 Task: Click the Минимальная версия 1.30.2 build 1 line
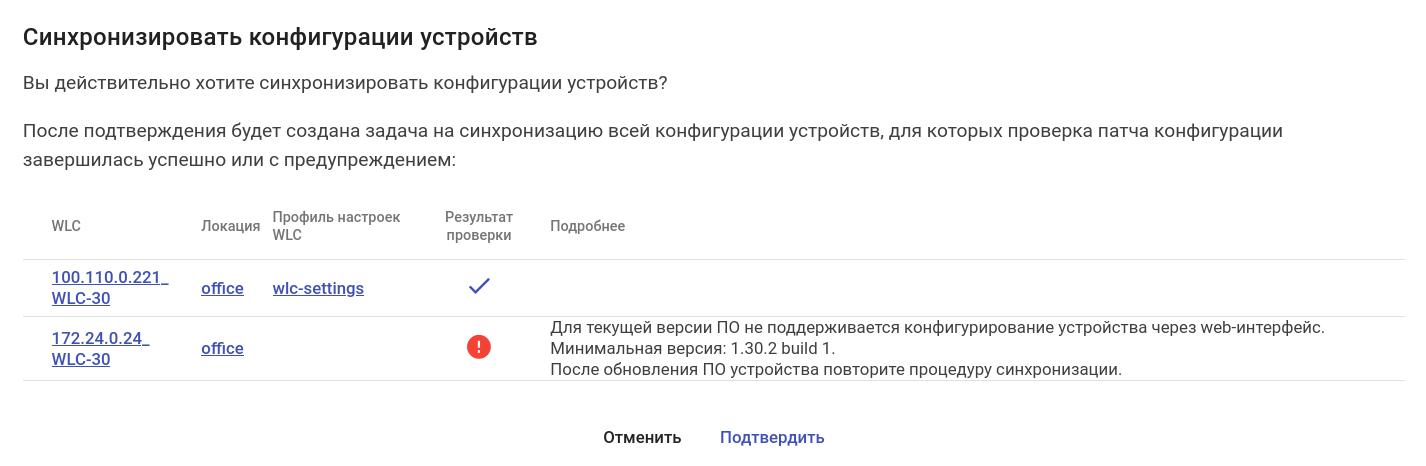pos(692,348)
